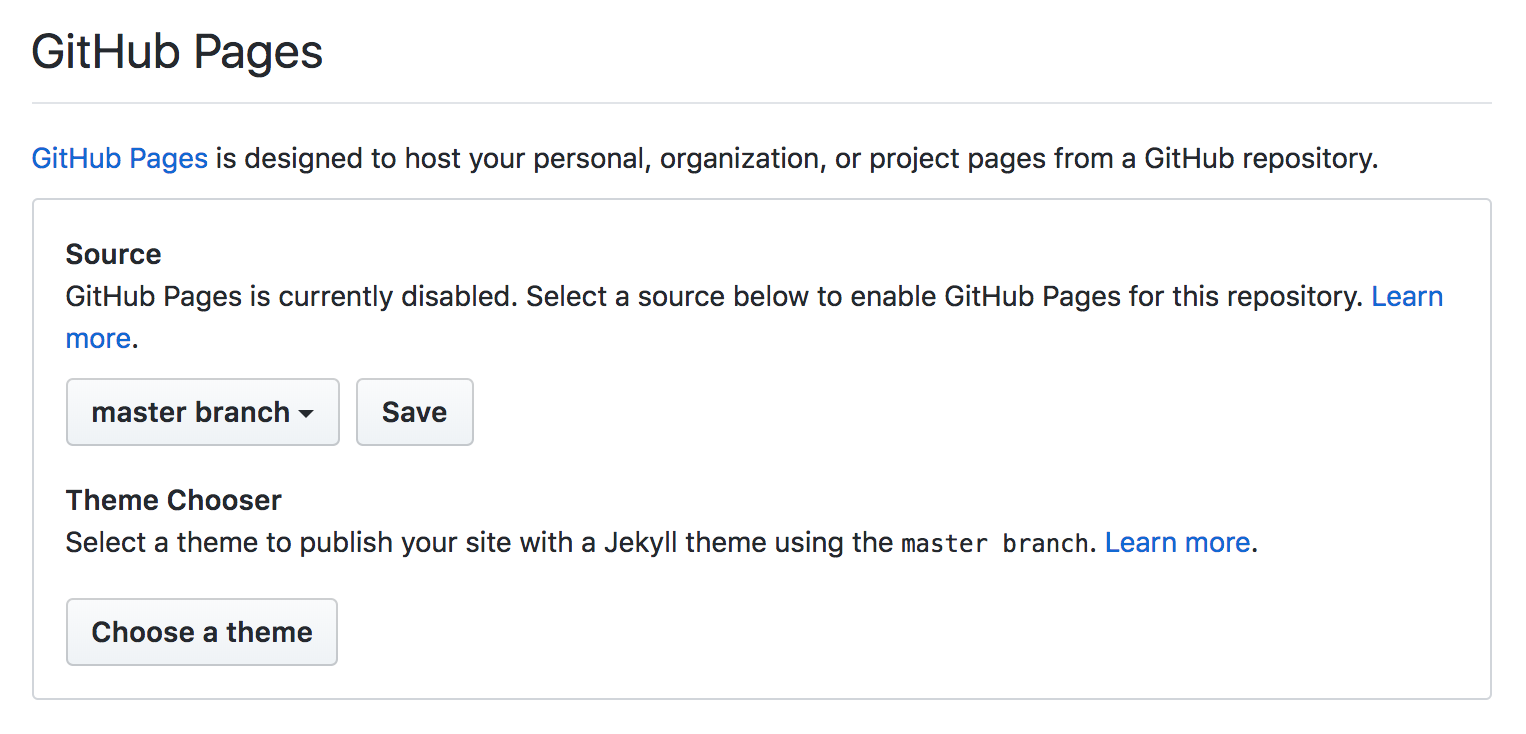
Task: Click the Choose a theme button
Action: [x=202, y=632]
